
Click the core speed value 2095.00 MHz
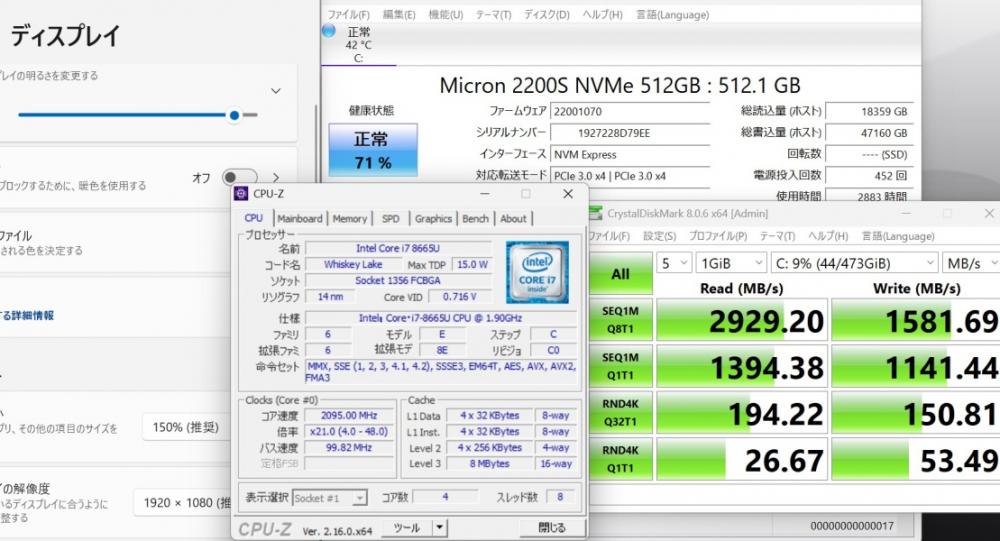[x=349, y=415]
